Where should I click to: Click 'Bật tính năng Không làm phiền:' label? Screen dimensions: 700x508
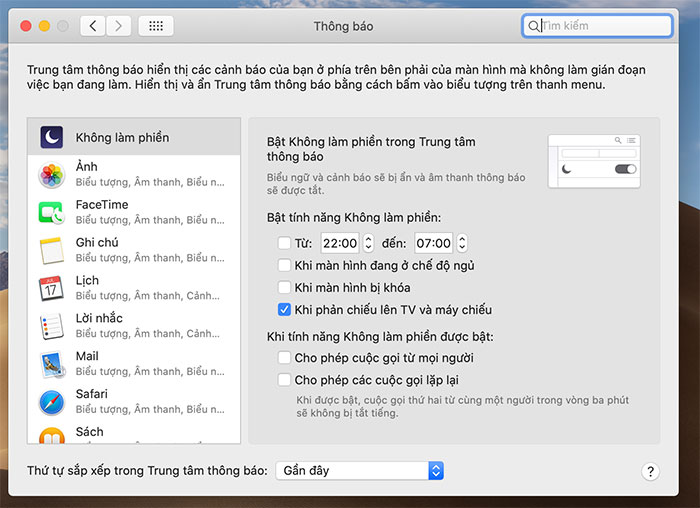click(354, 217)
